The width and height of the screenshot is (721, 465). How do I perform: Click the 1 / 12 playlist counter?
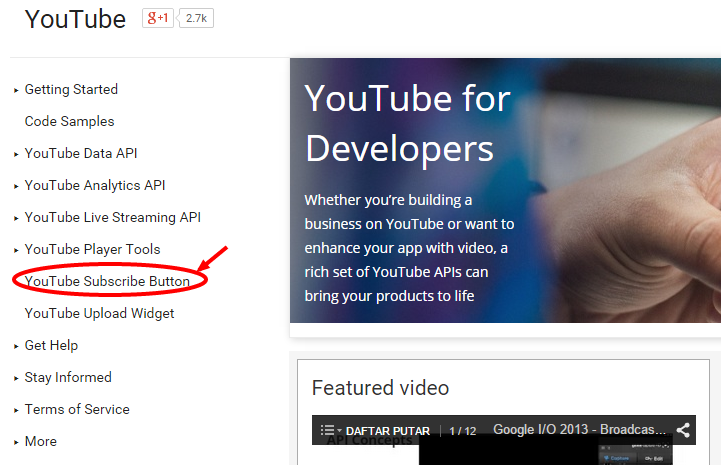(x=463, y=431)
